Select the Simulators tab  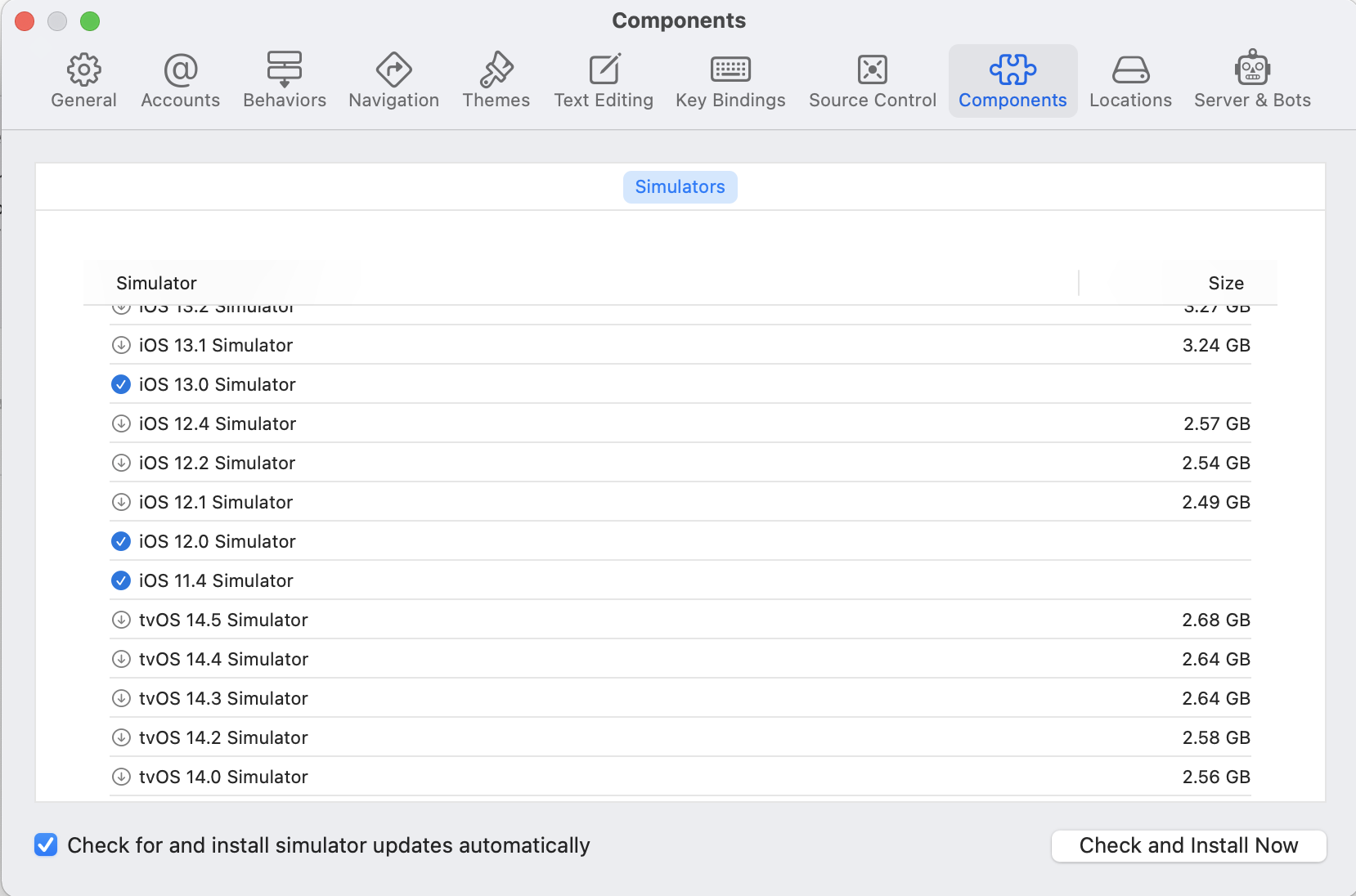point(680,186)
